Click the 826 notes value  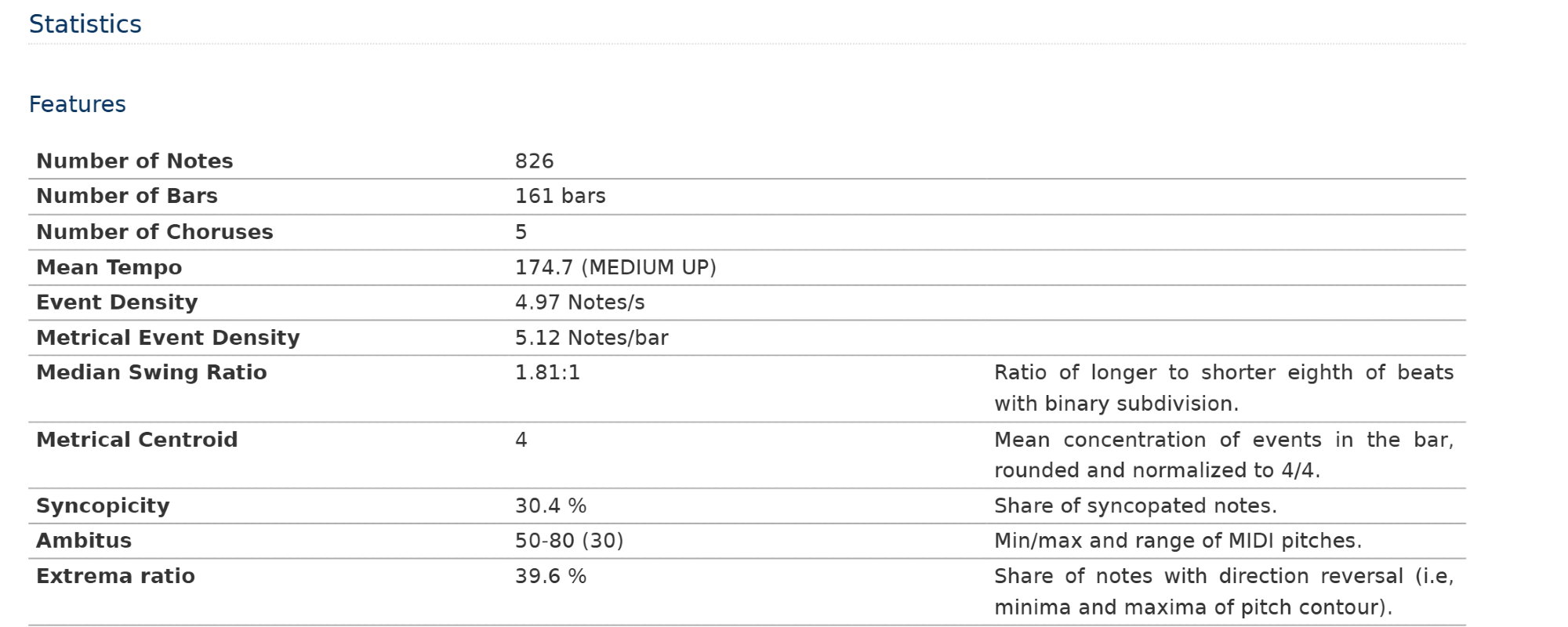[x=535, y=161]
